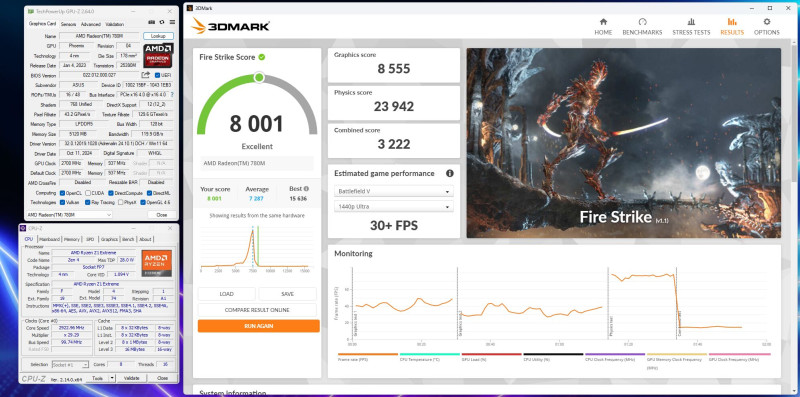Toggle the PhysX checkbox
The width and height of the screenshot is (800, 397).
120,202
